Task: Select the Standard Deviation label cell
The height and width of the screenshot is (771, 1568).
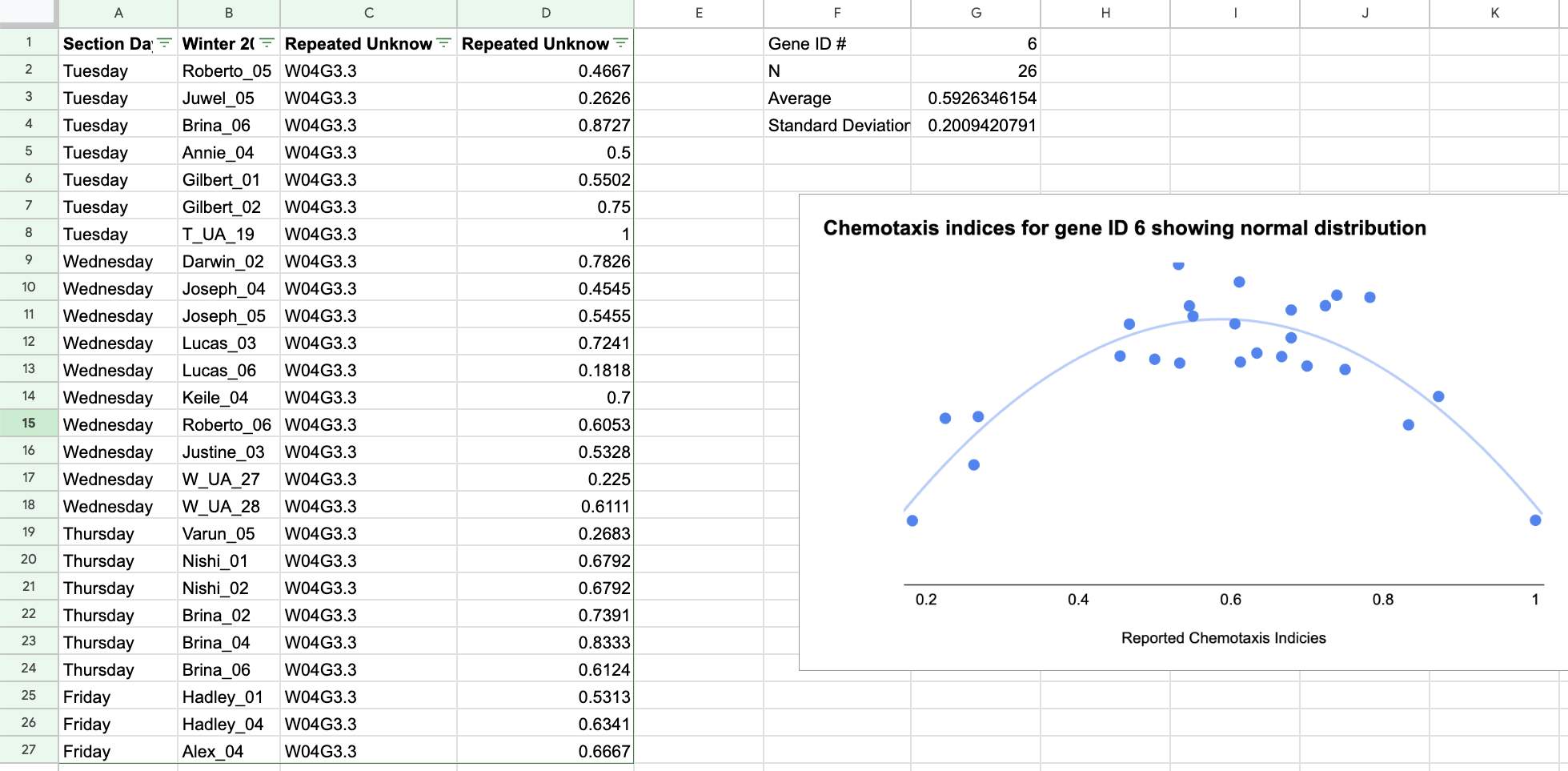Action: point(838,125)
